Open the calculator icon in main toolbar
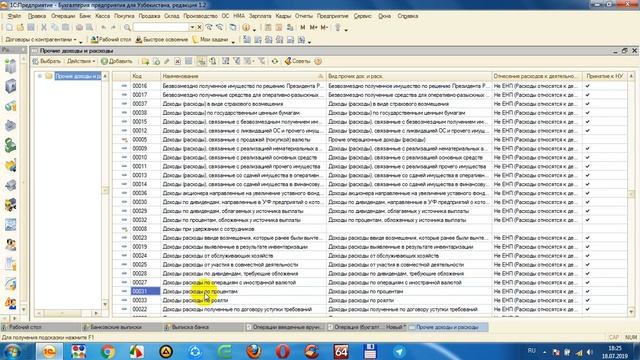The image size is (640, 360). coord(268,27)
